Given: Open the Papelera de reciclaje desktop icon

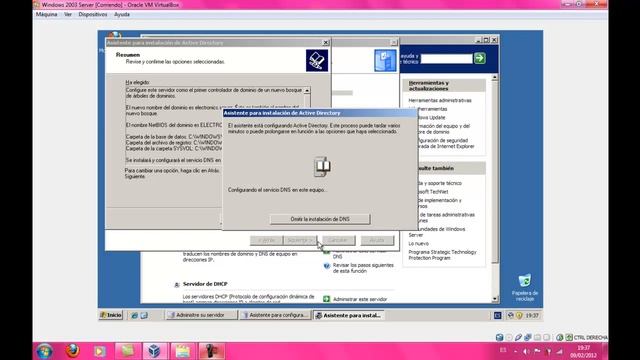Looking at the screenshot, I should pos(524,288).
